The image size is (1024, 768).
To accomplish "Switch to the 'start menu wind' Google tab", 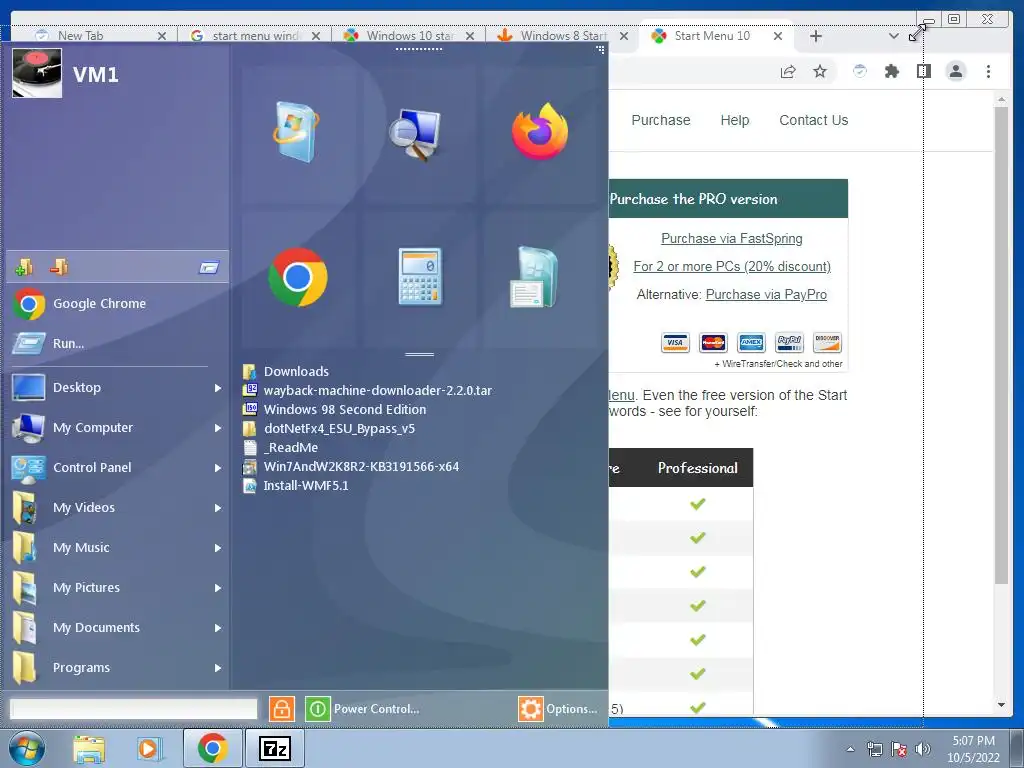I will coord(255,36).
